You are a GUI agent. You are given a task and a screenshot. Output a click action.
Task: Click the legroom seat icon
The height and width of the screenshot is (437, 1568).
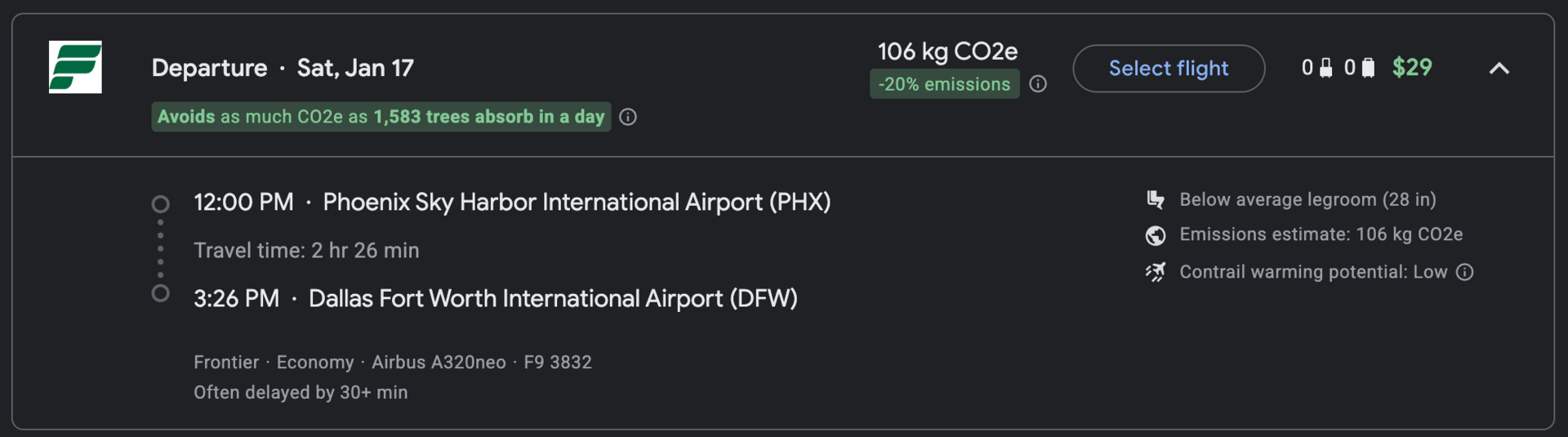[x=1156, y=199]
